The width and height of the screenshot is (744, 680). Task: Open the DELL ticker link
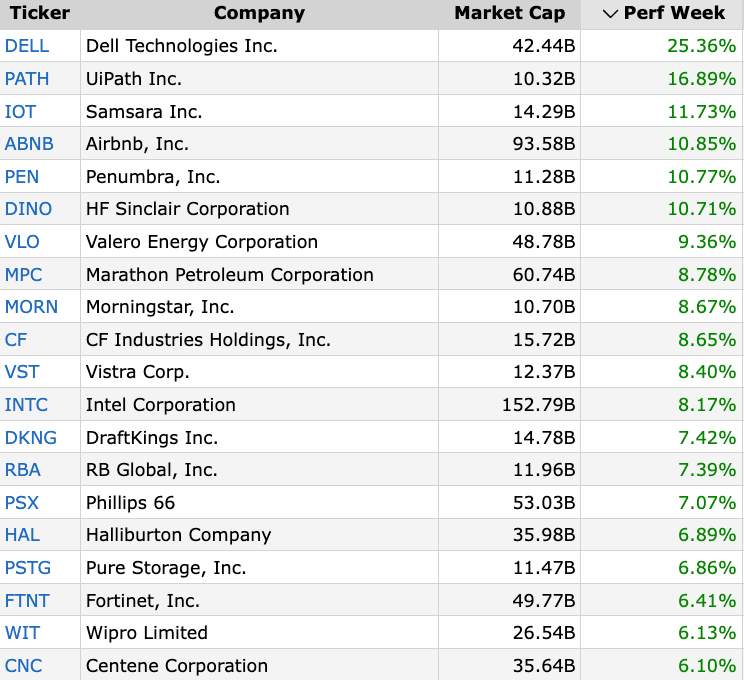tap(27, 46)
